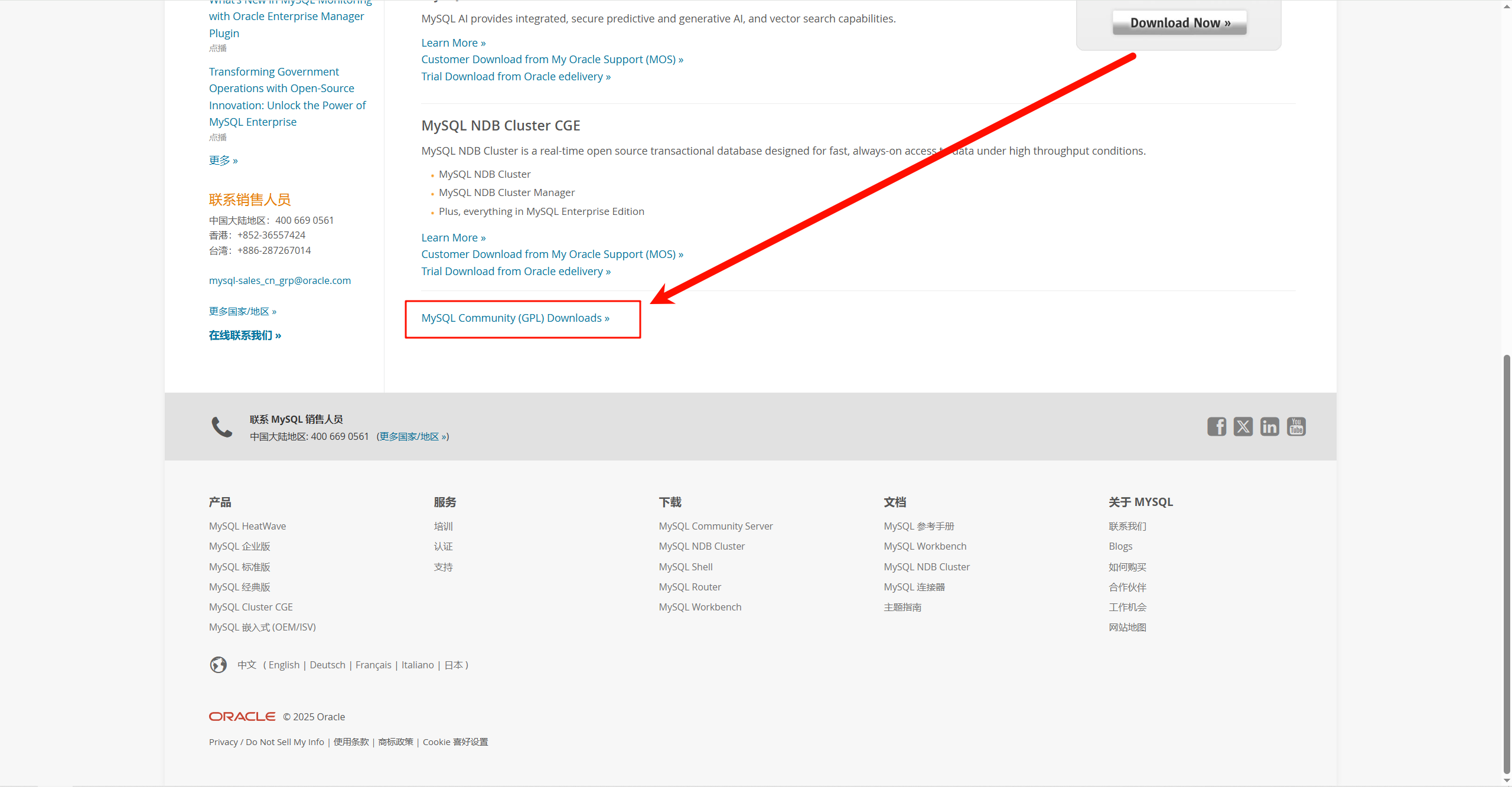Image resolution: width=1512 pixels, height=787 pixels.
Task: Switch site language to English
Action: (283, 665)
